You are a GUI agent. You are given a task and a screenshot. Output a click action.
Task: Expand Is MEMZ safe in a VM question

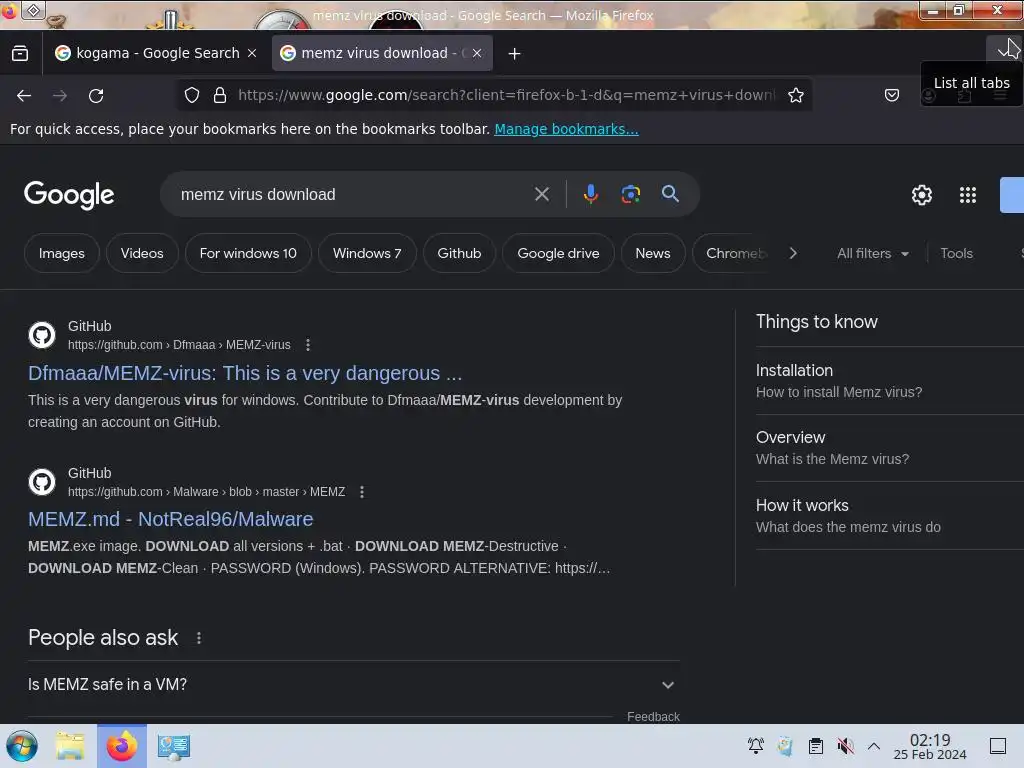354,684
